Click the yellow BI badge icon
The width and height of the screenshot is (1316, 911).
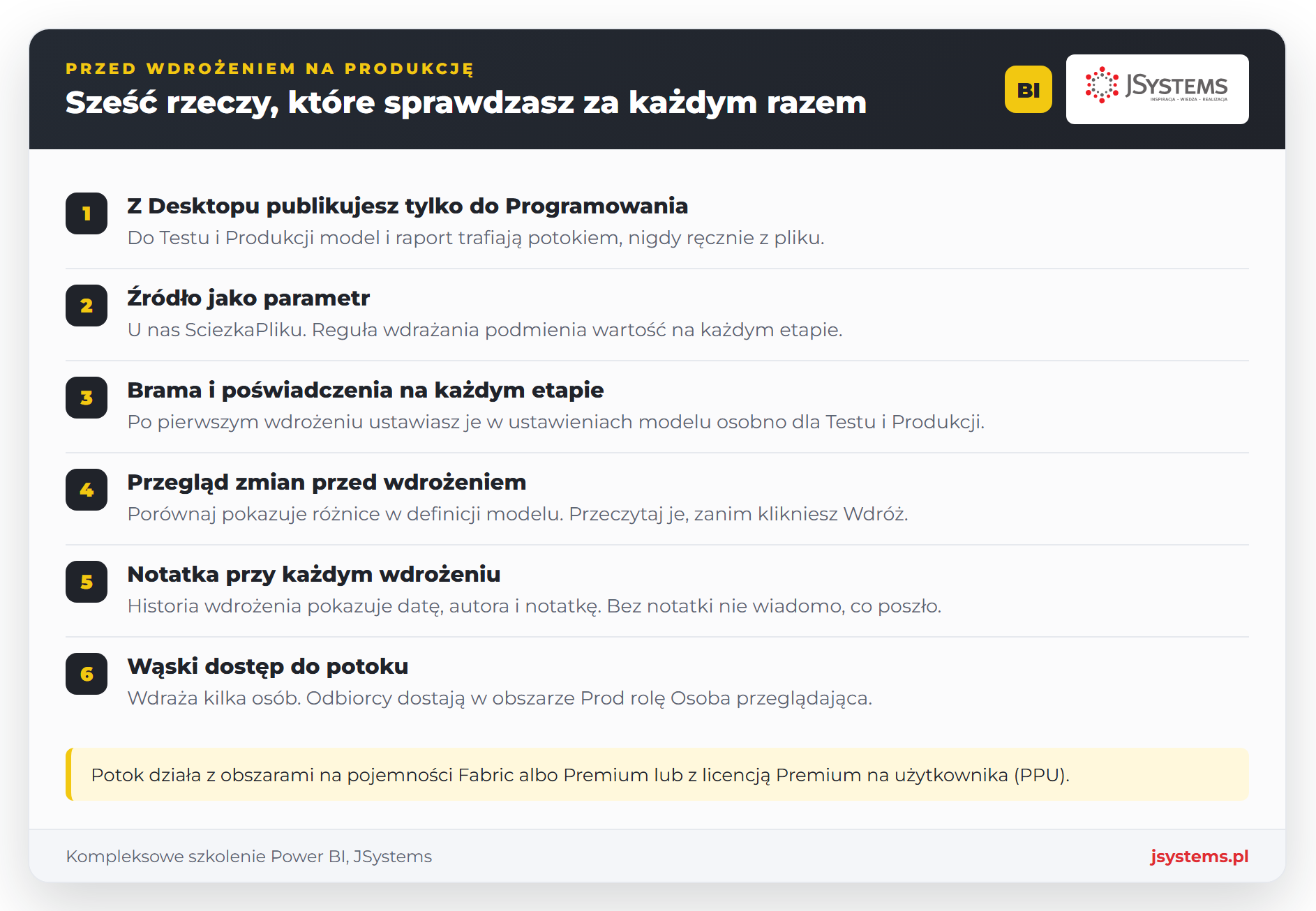[x=1028, y=89]
